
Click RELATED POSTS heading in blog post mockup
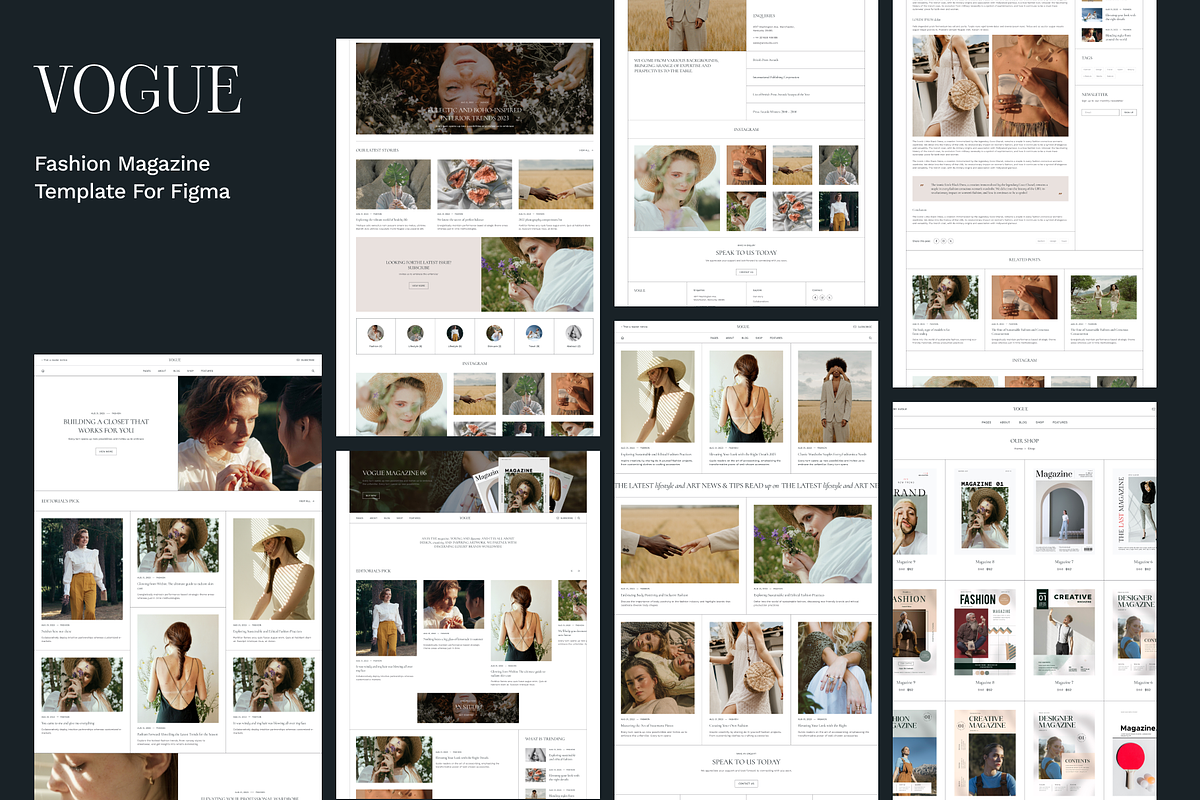click(x=1024, y=259)
